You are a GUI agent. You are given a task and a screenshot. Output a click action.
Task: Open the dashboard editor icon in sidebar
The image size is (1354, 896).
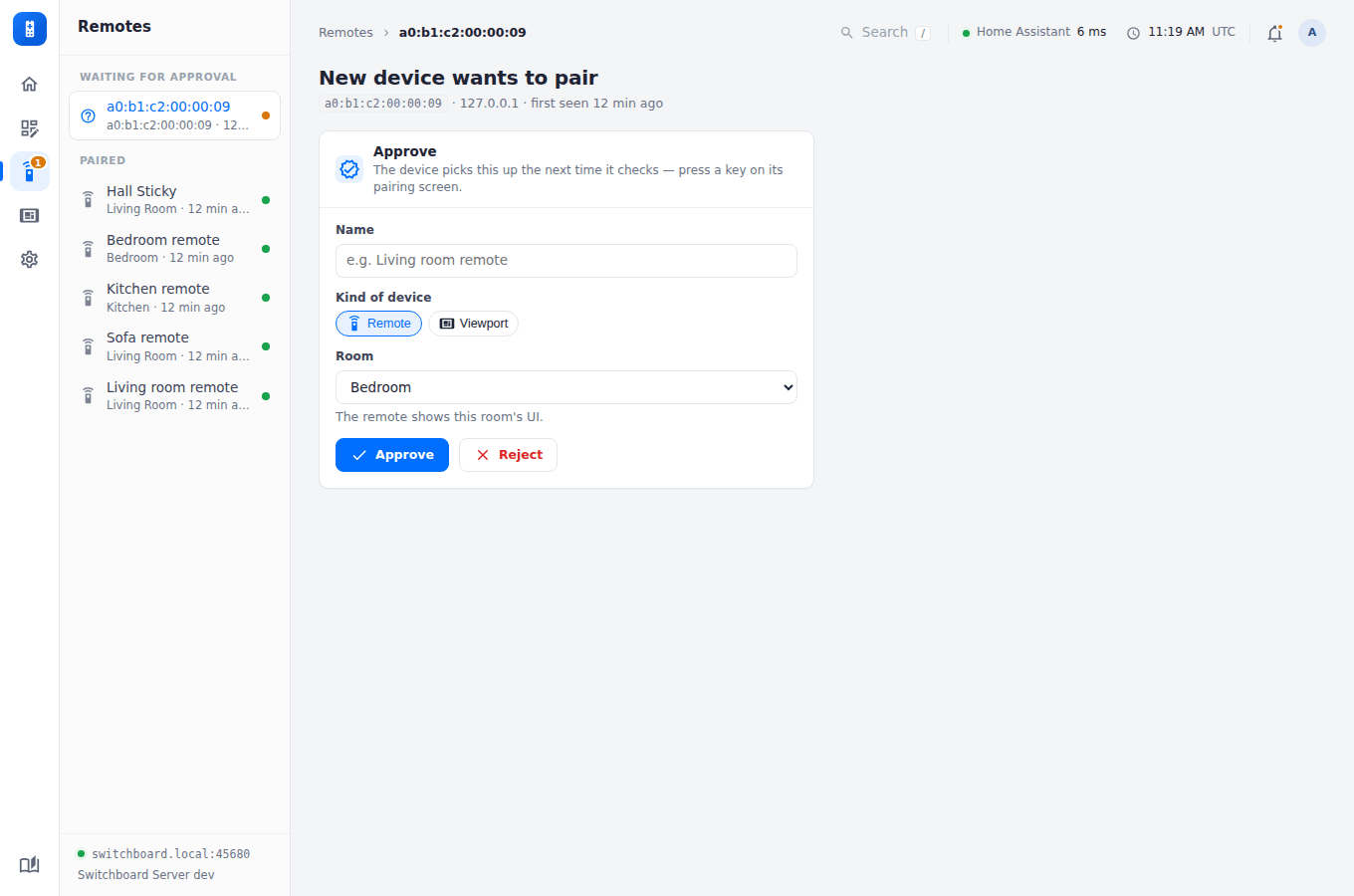(30, 128)
